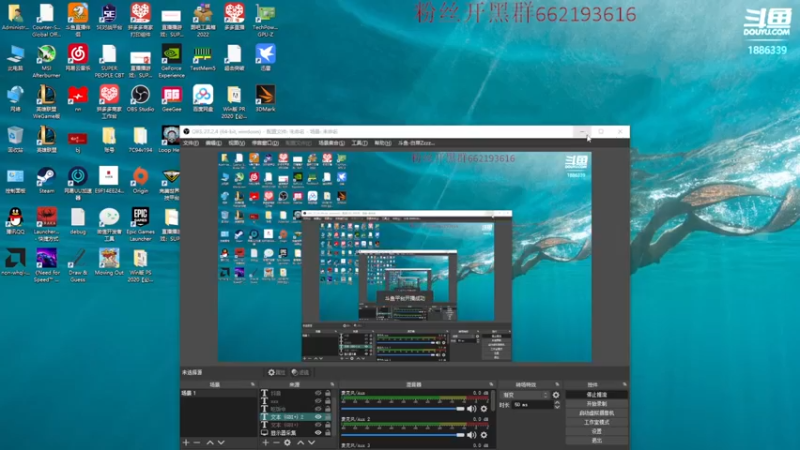
Task: Open the OBS Studio desktop shortcut
Action: pos(140,98)
